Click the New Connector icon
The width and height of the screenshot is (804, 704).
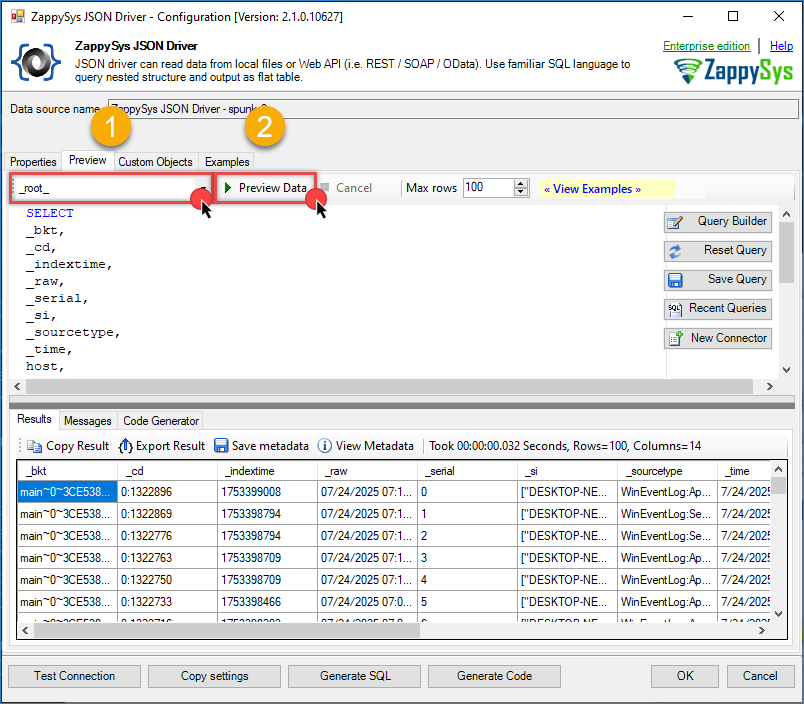tap(675, 338)
